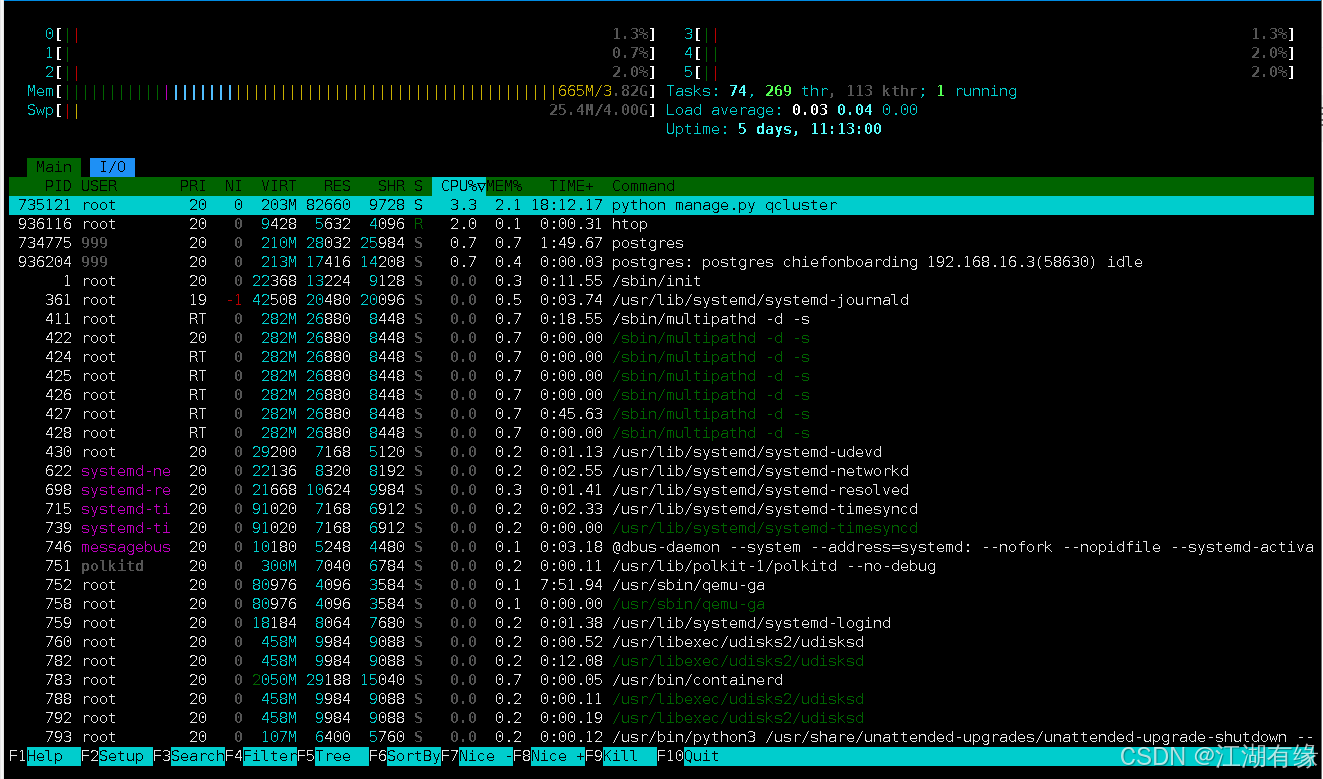This screenshot has width=1323, height=779.
Task: Toggle CPU% sort direction header
Action: click(x=460, y=186)
